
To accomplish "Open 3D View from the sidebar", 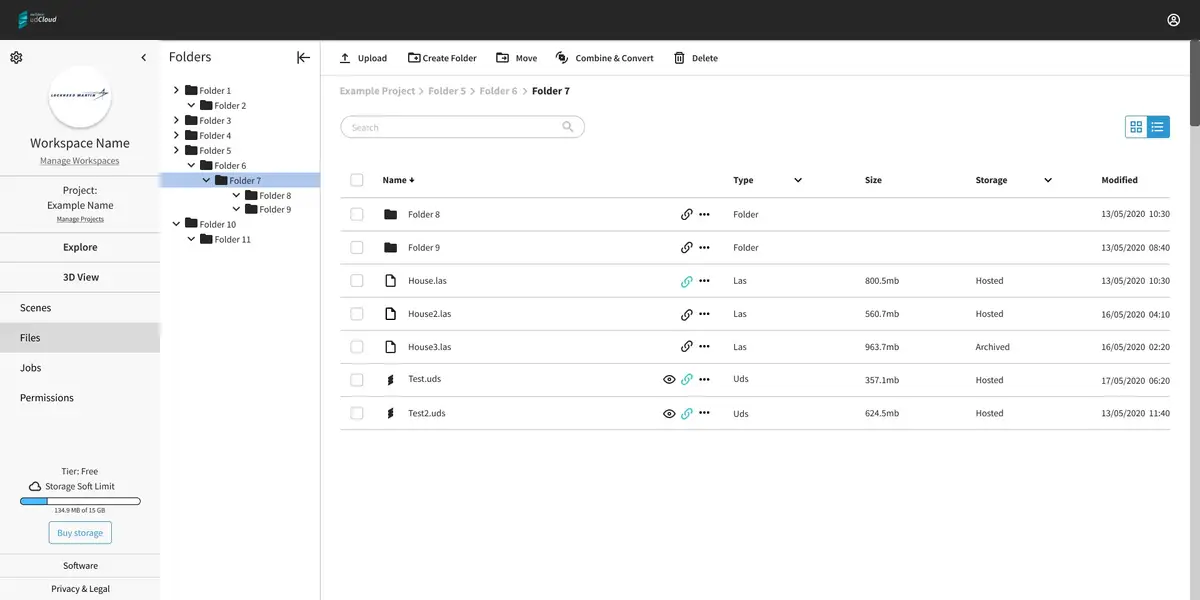I will pos(80,277).
